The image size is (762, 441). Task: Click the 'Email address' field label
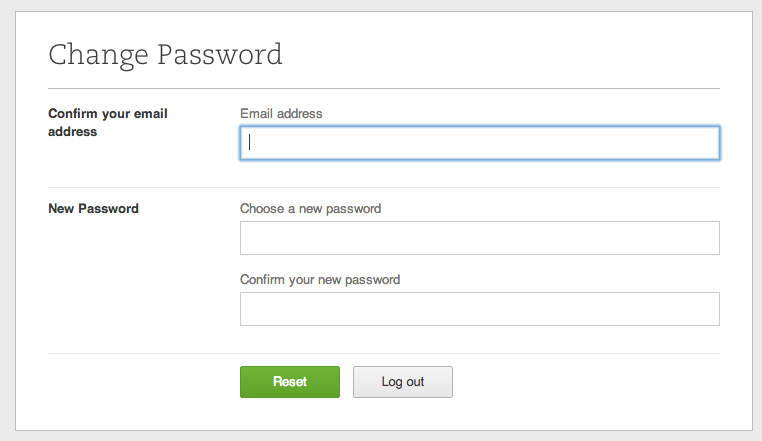tap(281, 114)
